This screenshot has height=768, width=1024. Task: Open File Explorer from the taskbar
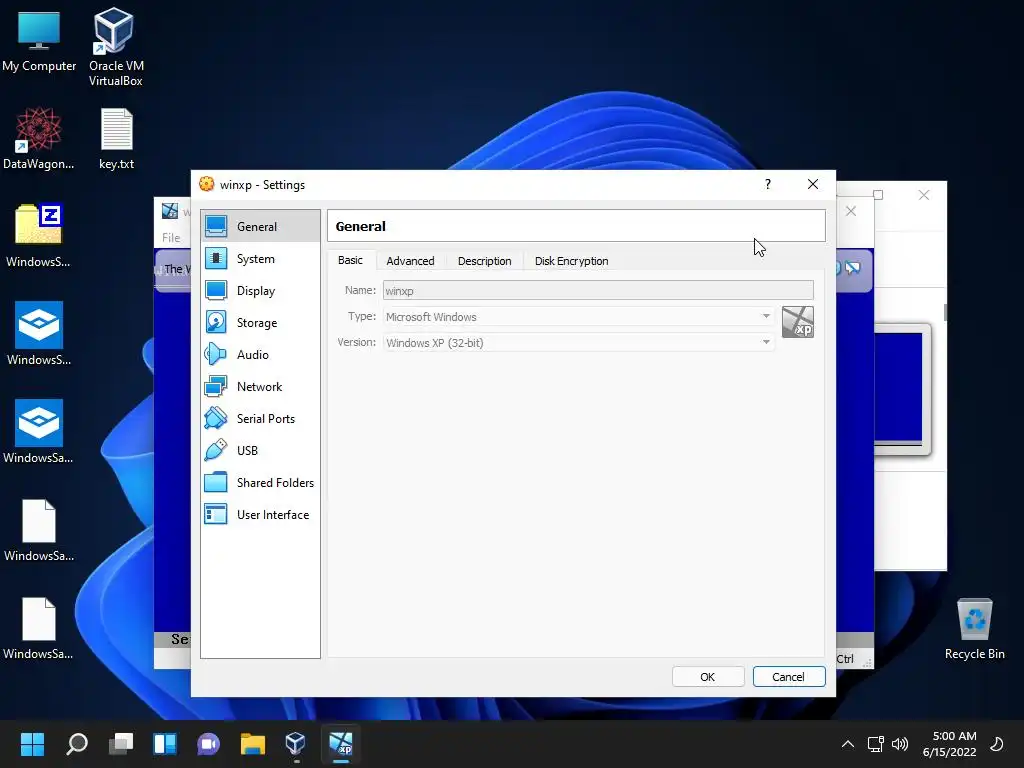(253, 744)
